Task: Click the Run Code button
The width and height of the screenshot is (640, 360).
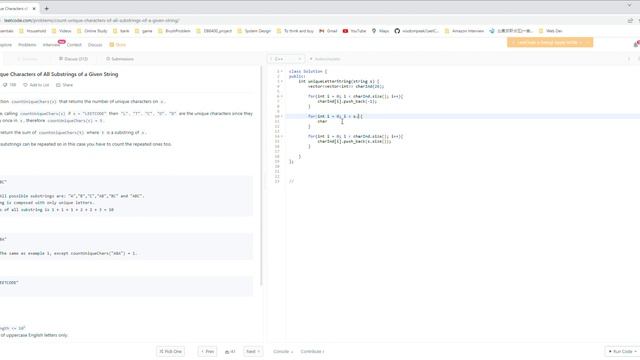Action: [x=622, y=351]
